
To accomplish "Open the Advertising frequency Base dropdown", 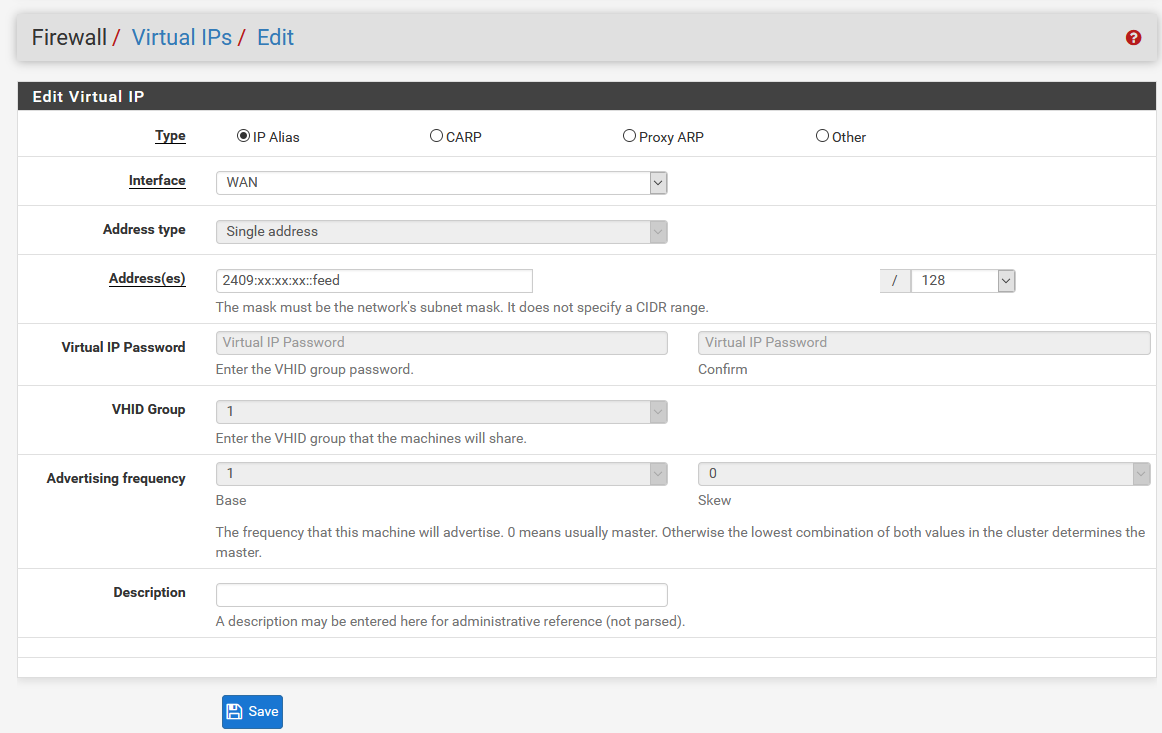I will pyautogui.click(x=442, y=474).
